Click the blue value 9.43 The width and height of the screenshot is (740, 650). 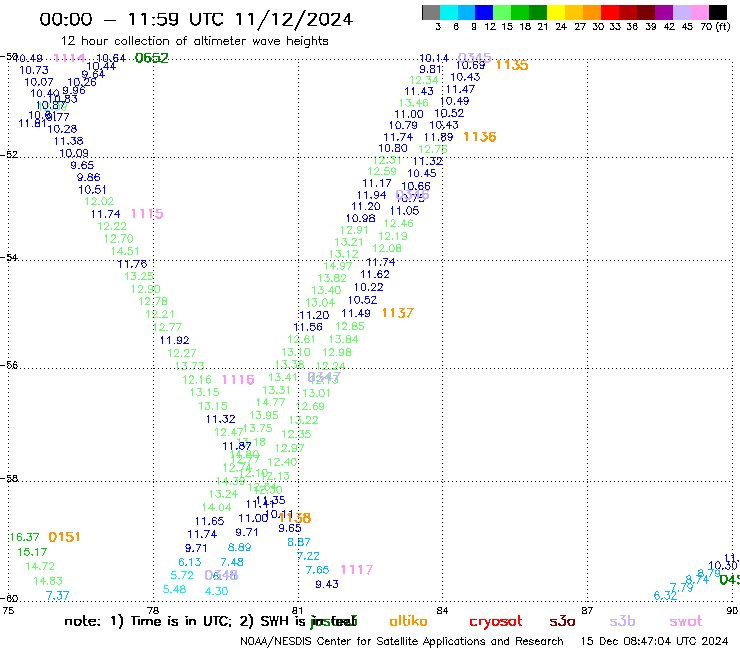pyautogui.click(x=327, y=584)
